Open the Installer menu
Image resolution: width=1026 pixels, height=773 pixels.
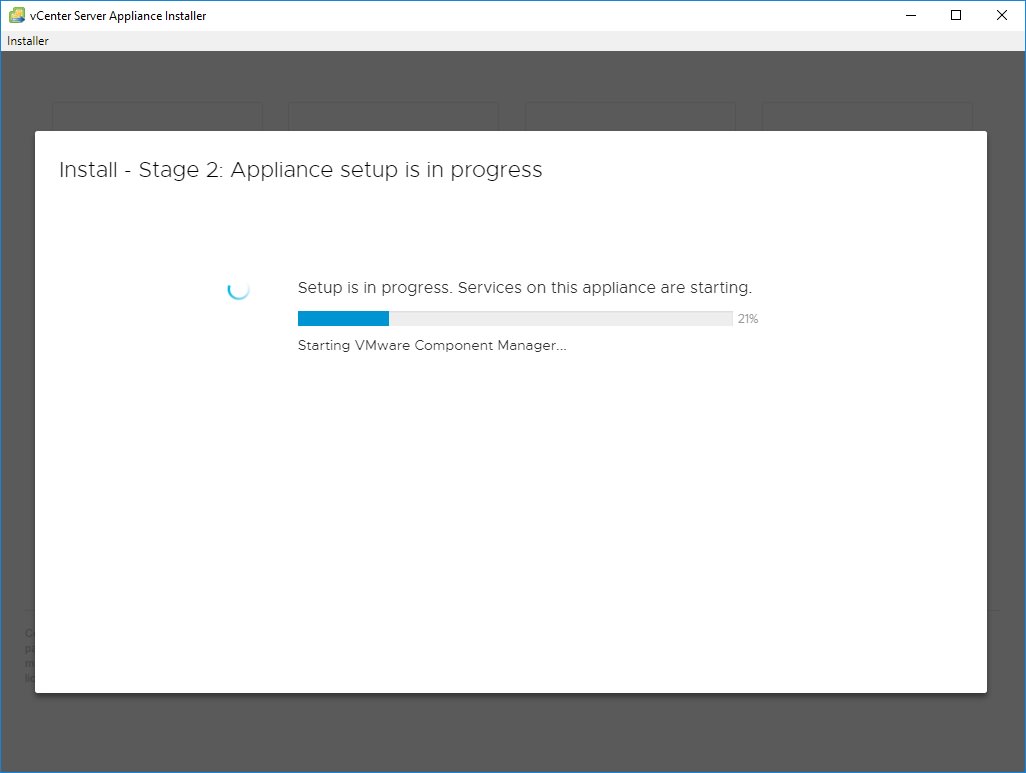[x=27, y=41]
